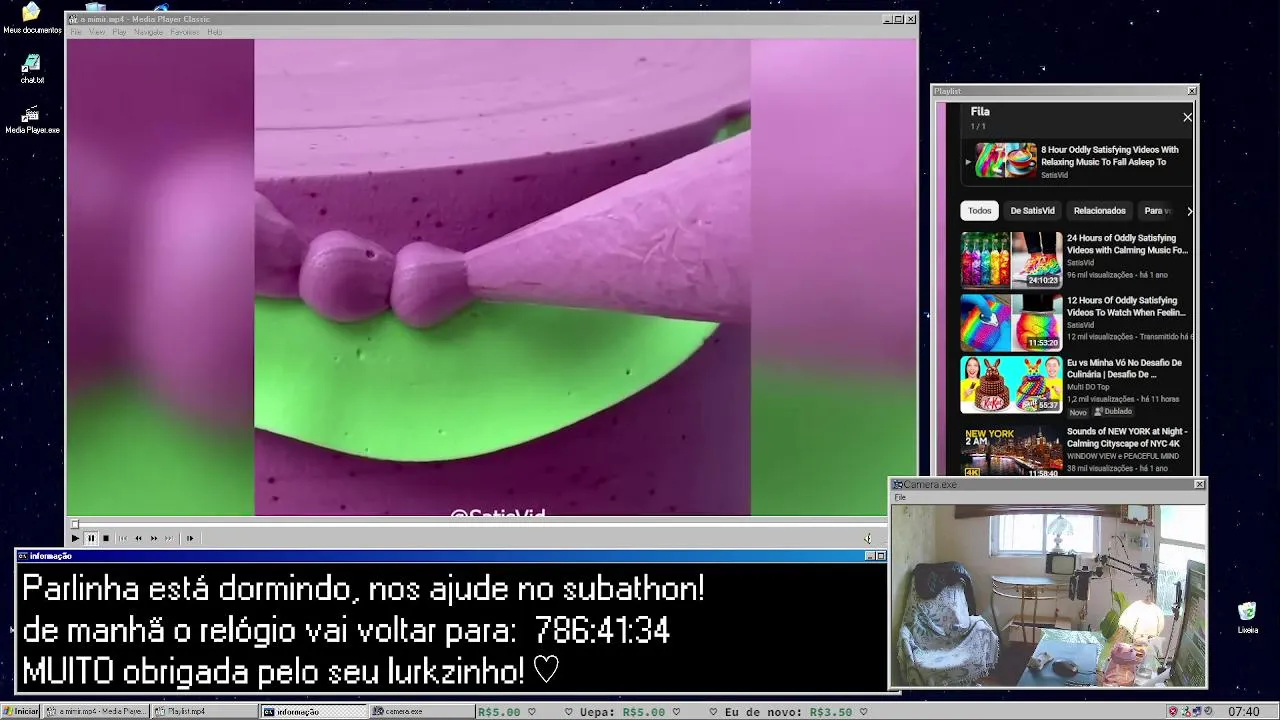Switch to camera.exe taskbar button

coord(422,712)
